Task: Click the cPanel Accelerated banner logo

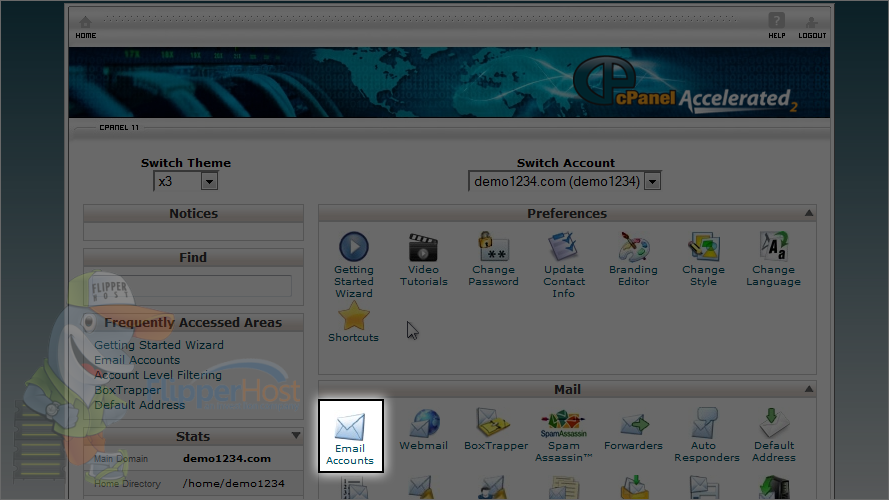Action: point(685,85)
